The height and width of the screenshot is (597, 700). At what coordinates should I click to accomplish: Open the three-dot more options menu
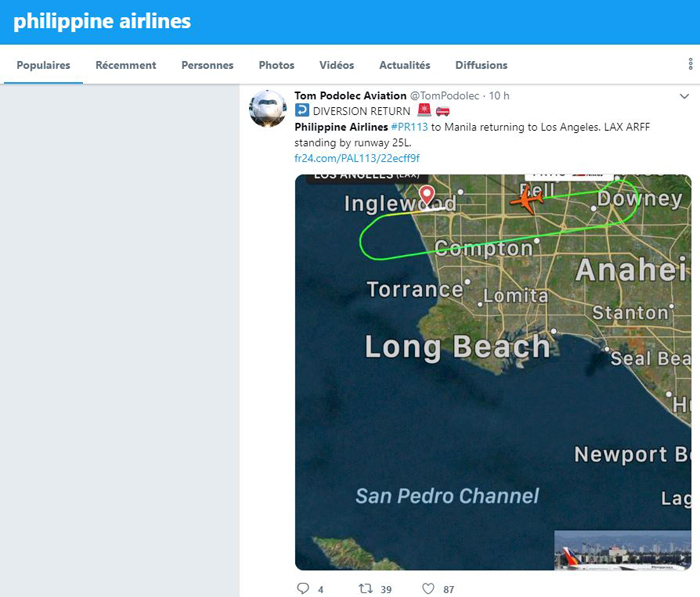[x=691, y=65]
